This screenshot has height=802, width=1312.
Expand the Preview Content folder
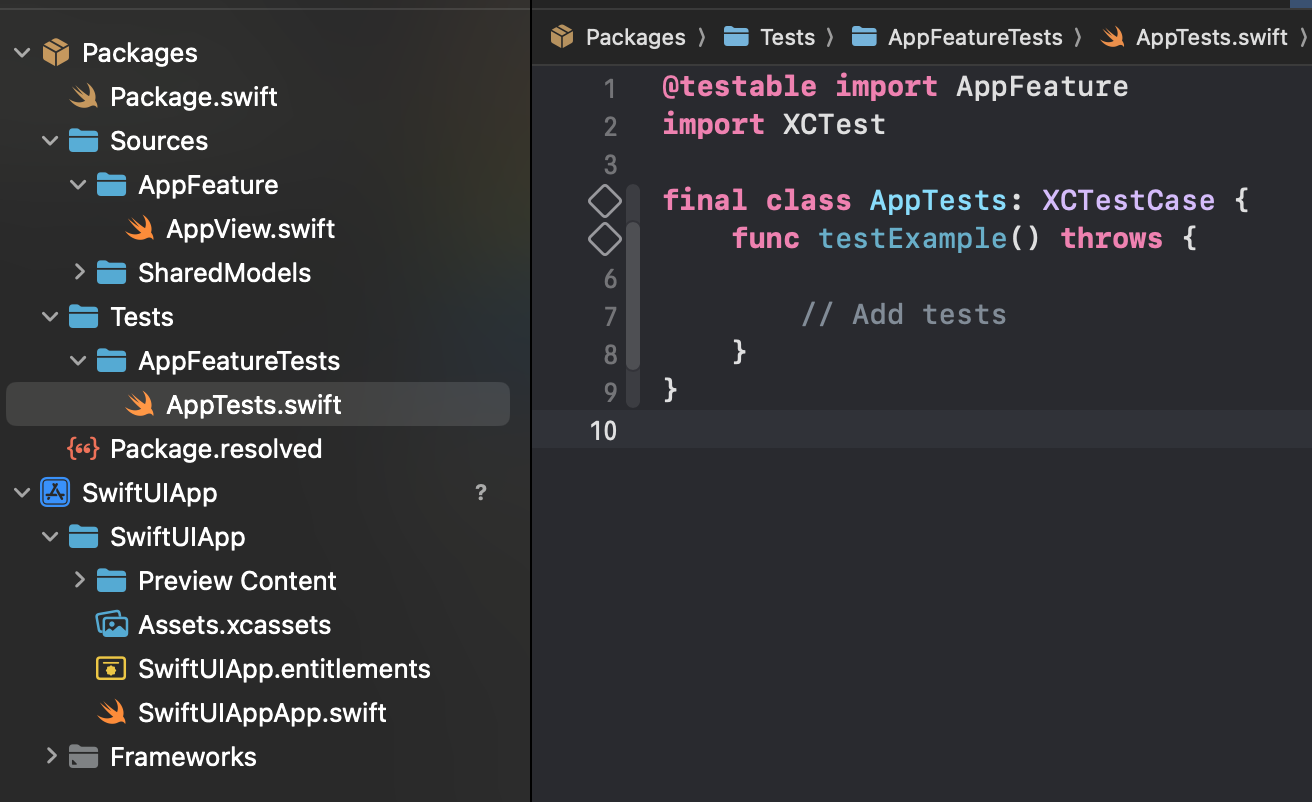click(x=79, y=581)
